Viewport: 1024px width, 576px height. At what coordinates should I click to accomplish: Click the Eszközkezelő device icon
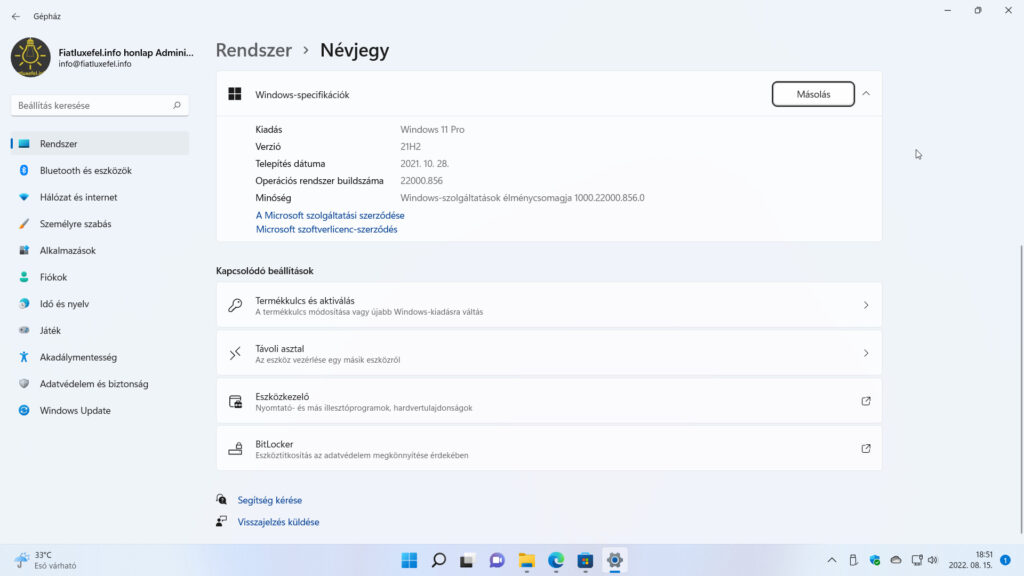coord(235,402)
